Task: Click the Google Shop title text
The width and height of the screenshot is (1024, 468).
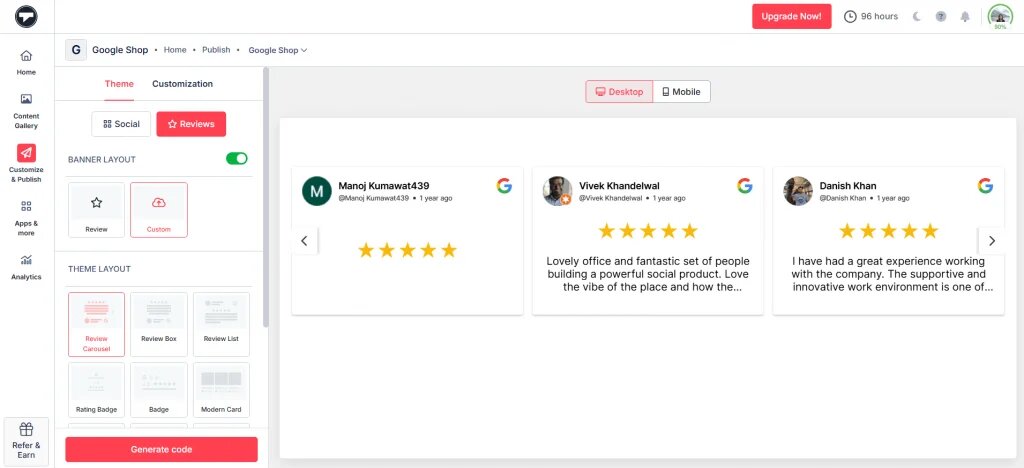Action: (120, 50)
